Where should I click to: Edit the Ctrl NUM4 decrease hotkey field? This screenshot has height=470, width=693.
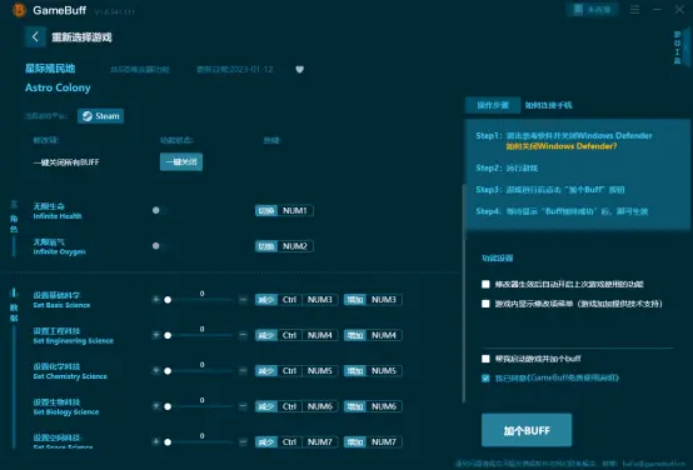(308, 335)
